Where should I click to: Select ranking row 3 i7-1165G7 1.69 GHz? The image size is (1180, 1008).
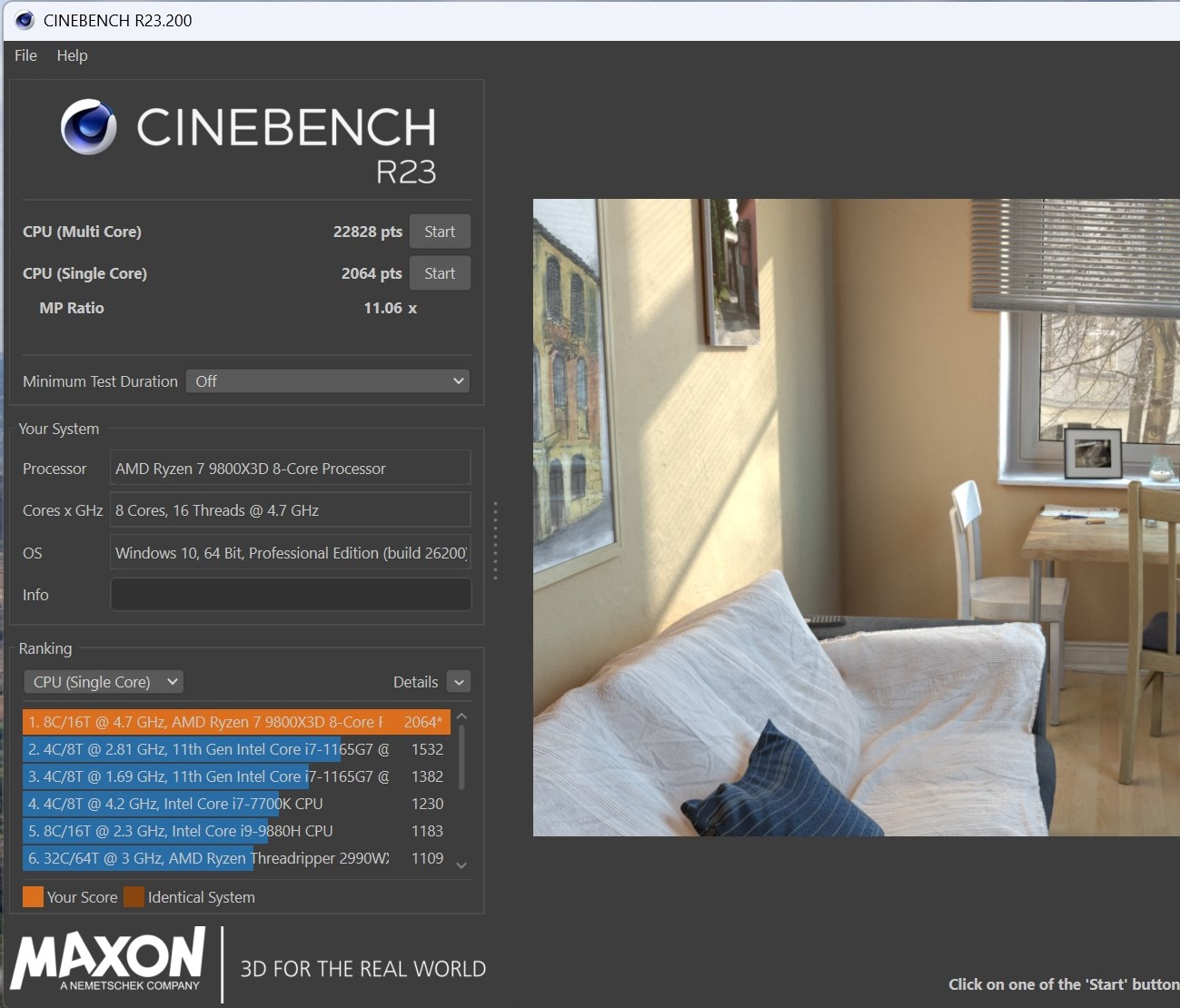(236, 776)
